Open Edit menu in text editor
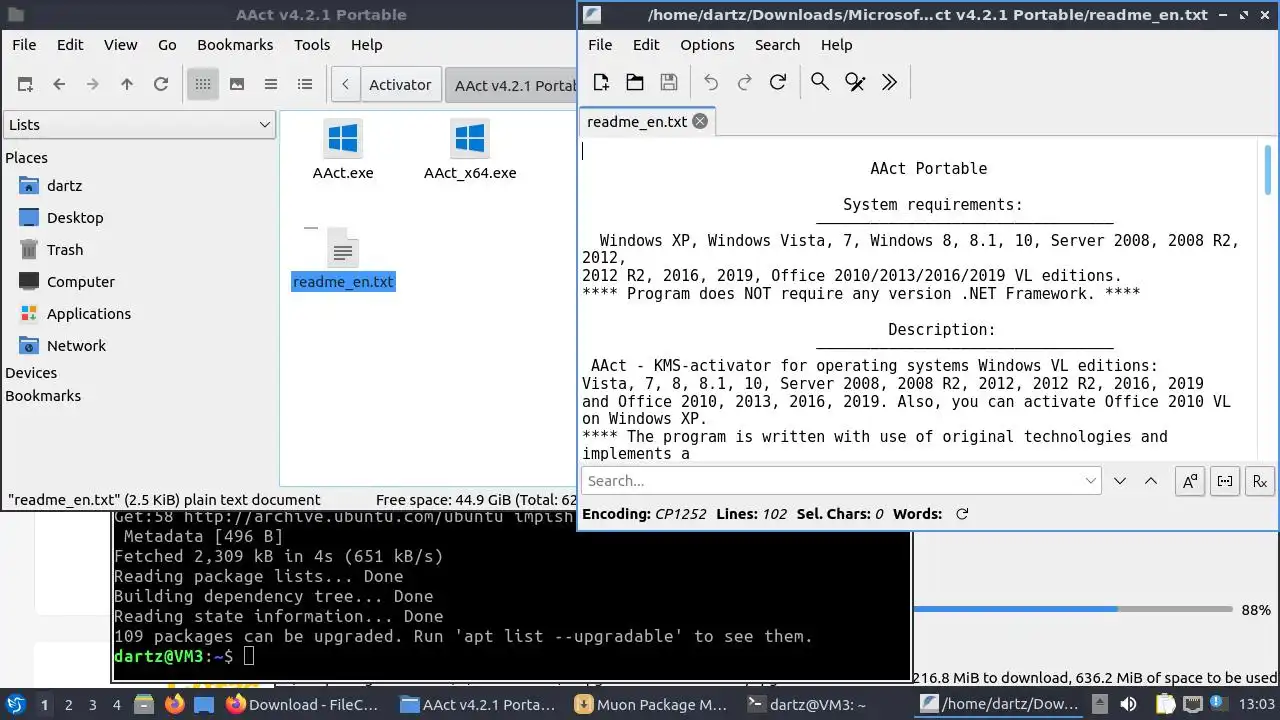The height and width of the screenshot is (720, 1280). click(x=646, y=45)
